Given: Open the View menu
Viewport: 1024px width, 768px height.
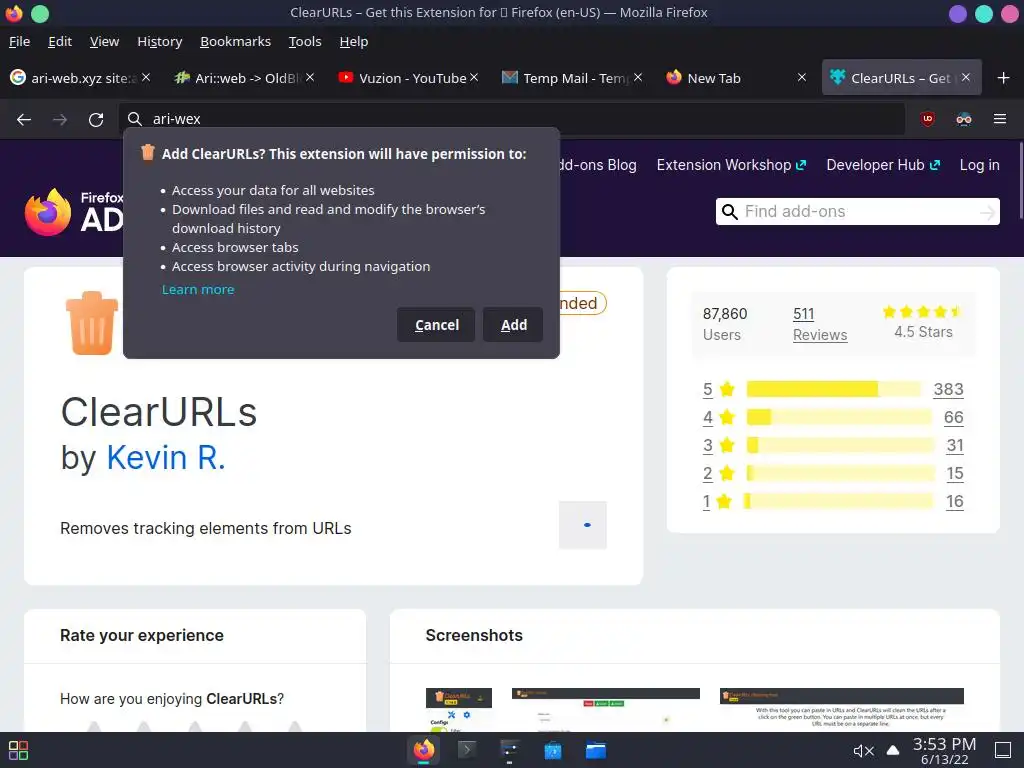Looking at the screenshot, I should (x=104, y=41).
